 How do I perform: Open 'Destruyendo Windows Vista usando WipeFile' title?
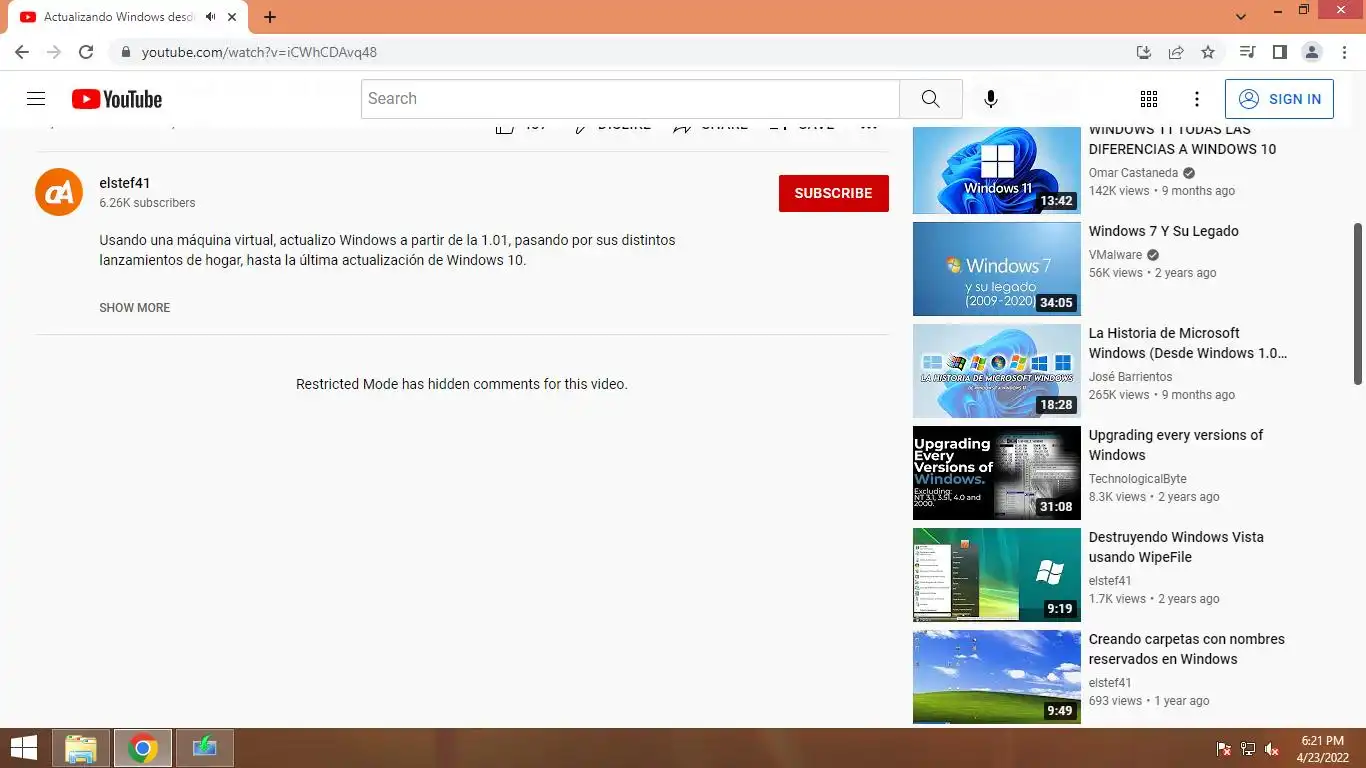(1176, 547)
